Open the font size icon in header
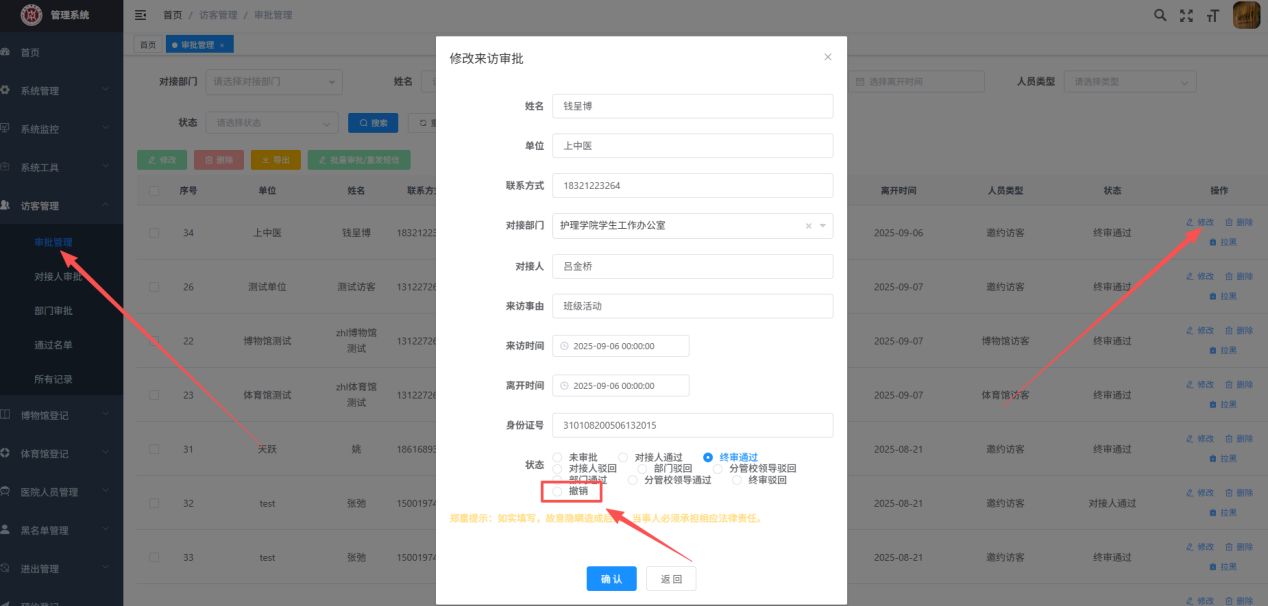The image size is (1268, 606). coord(1213,15)
